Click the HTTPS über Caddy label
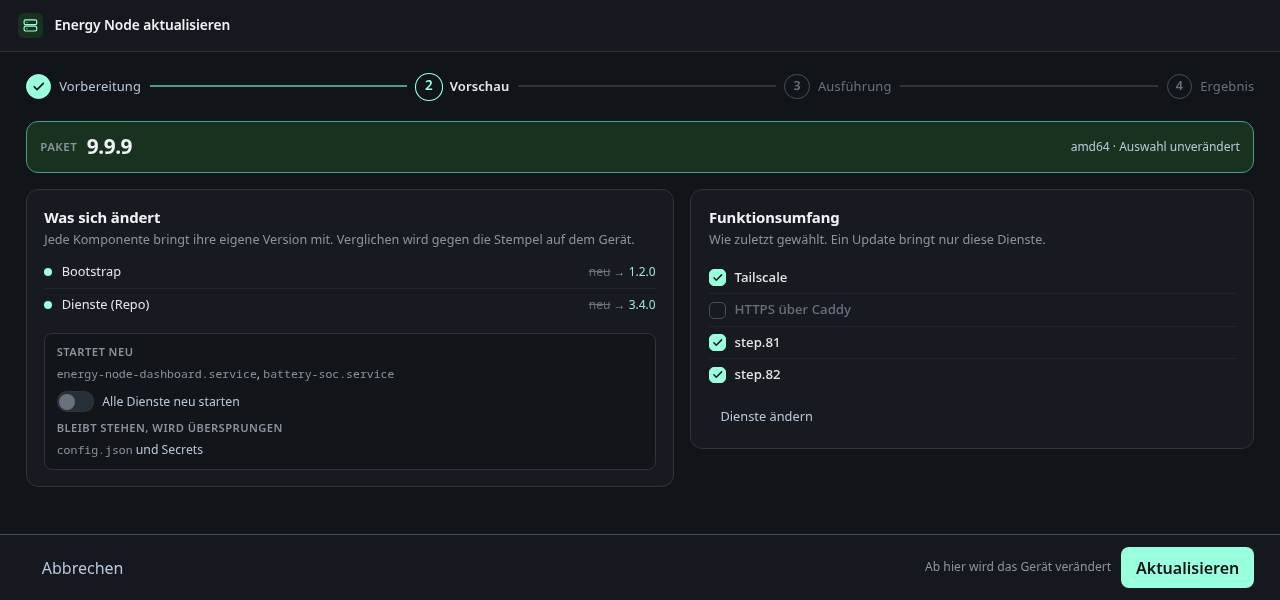The width and height of the screenshot is (1280, 600). [793, 310]
